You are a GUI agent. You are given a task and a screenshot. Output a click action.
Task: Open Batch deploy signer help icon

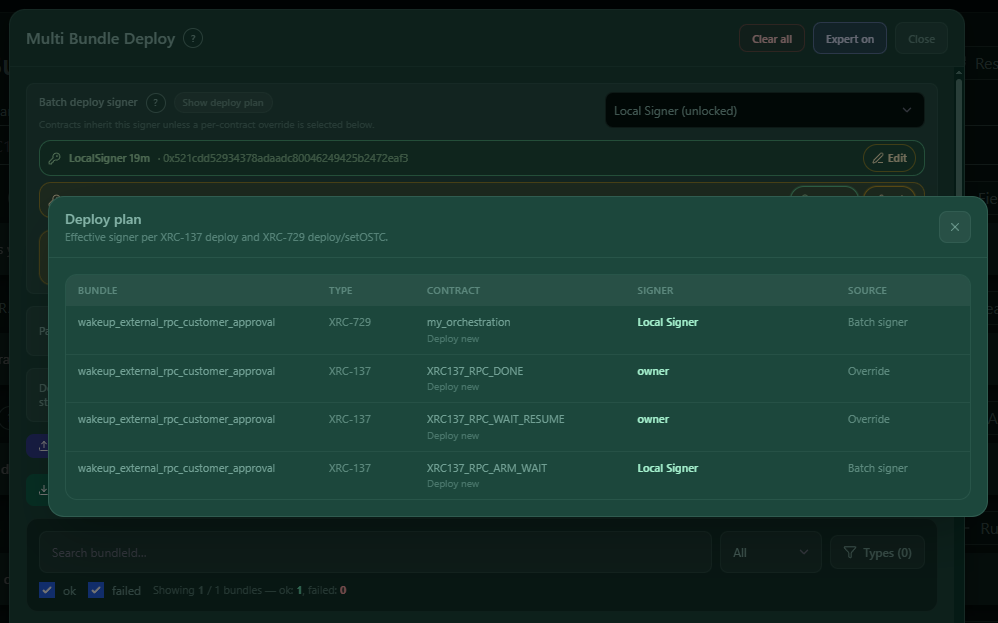tap(155, 102)
